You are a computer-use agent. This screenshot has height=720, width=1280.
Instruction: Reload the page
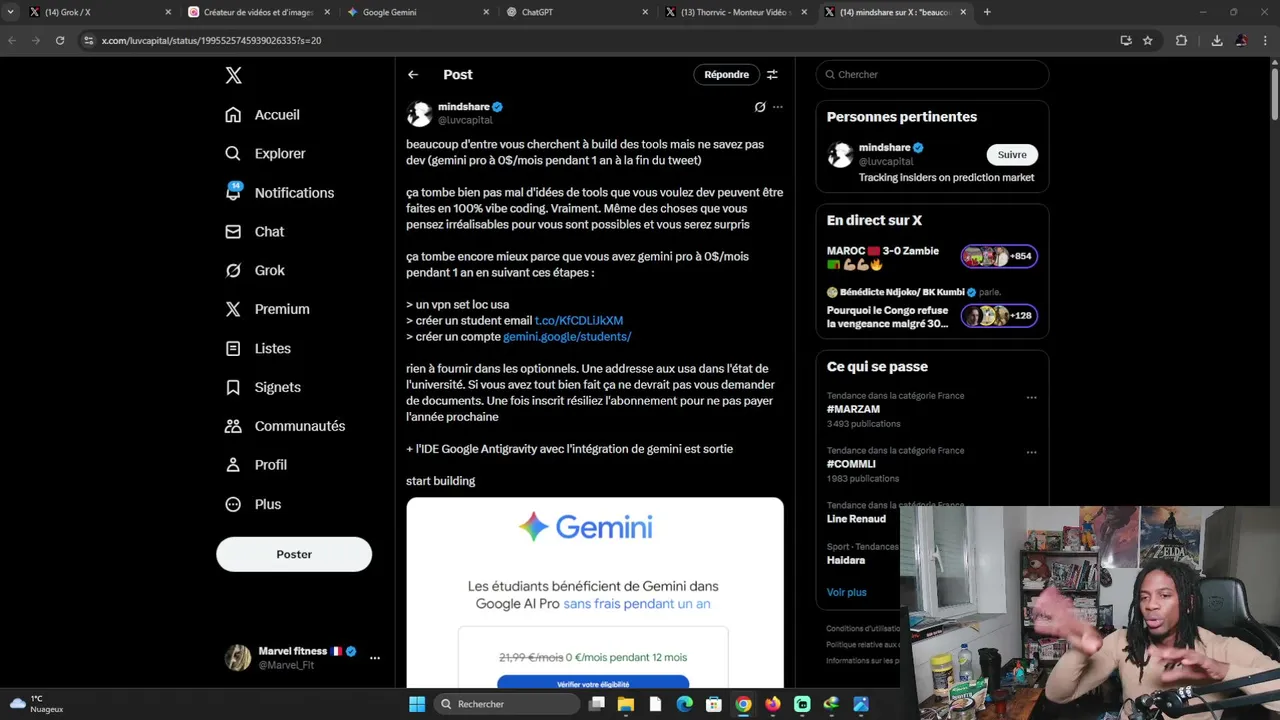tap(60, 40)
